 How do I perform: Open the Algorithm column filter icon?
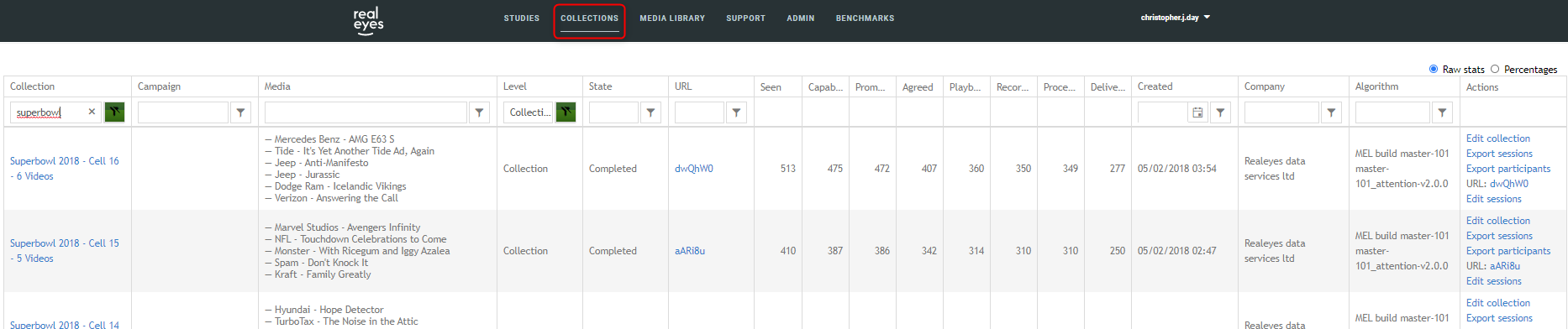click(1443, 112)
